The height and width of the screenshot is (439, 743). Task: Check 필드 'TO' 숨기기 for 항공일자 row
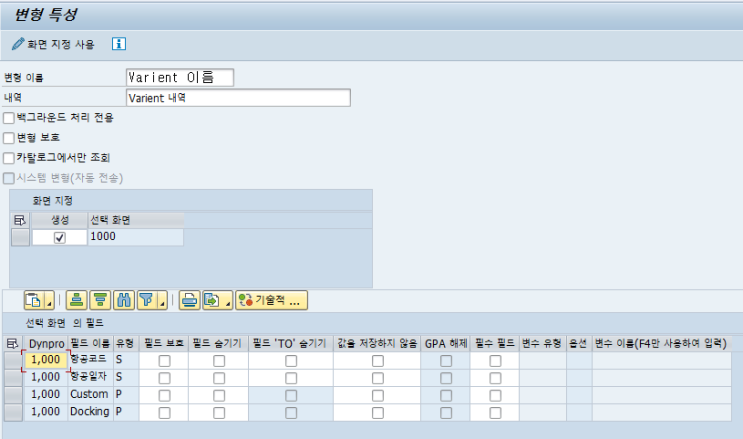pos(291,378)
